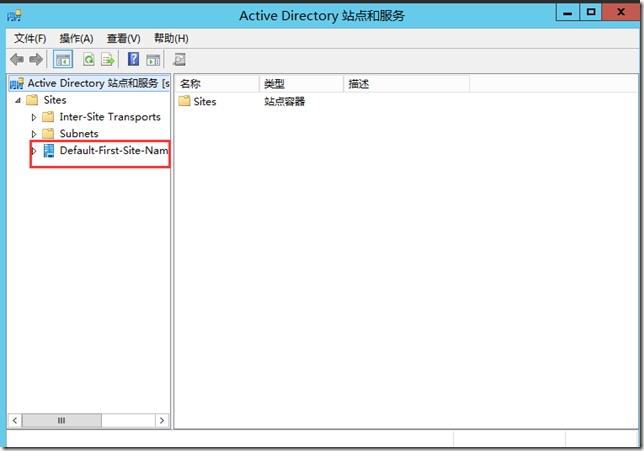The image size is (644, 451).
Task: Select Subnets label in tree
Action: [79, 133]
